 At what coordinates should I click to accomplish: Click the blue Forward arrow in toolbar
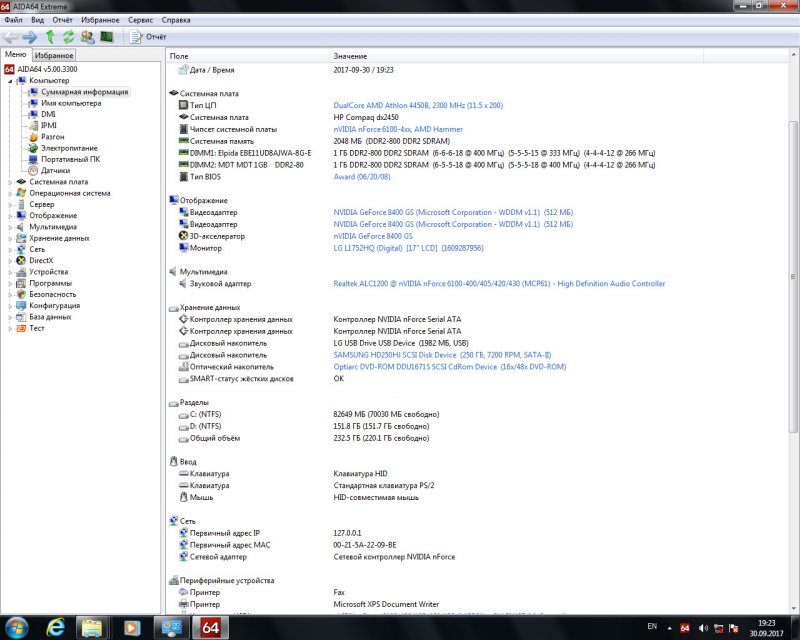29,37
